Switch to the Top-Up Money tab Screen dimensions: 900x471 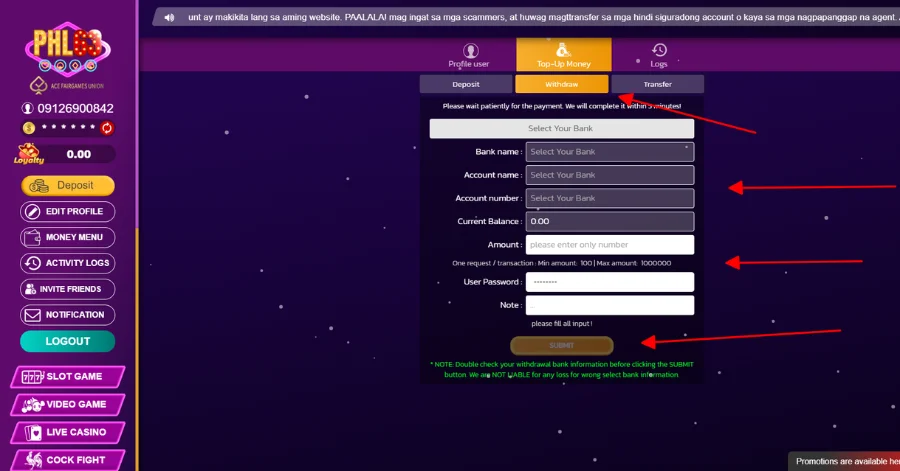563,56
